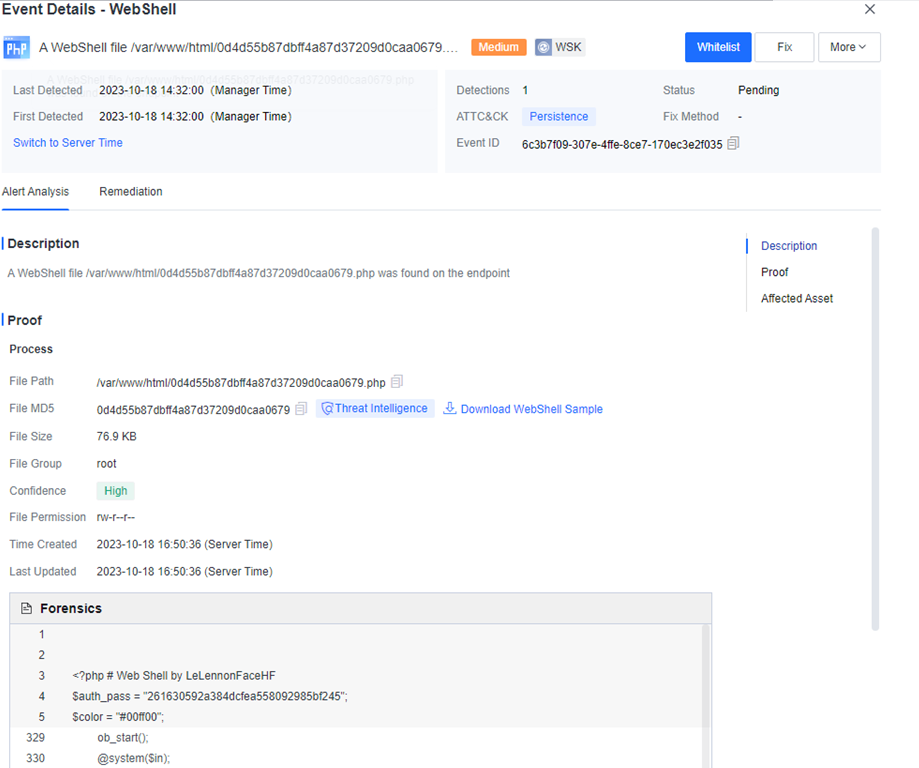Image resolution: width=919 pixels, height=768 pixels.
Task: Open Threat Intelligence for the MD5
Action: pyautogui.click(x=375, y=408)
